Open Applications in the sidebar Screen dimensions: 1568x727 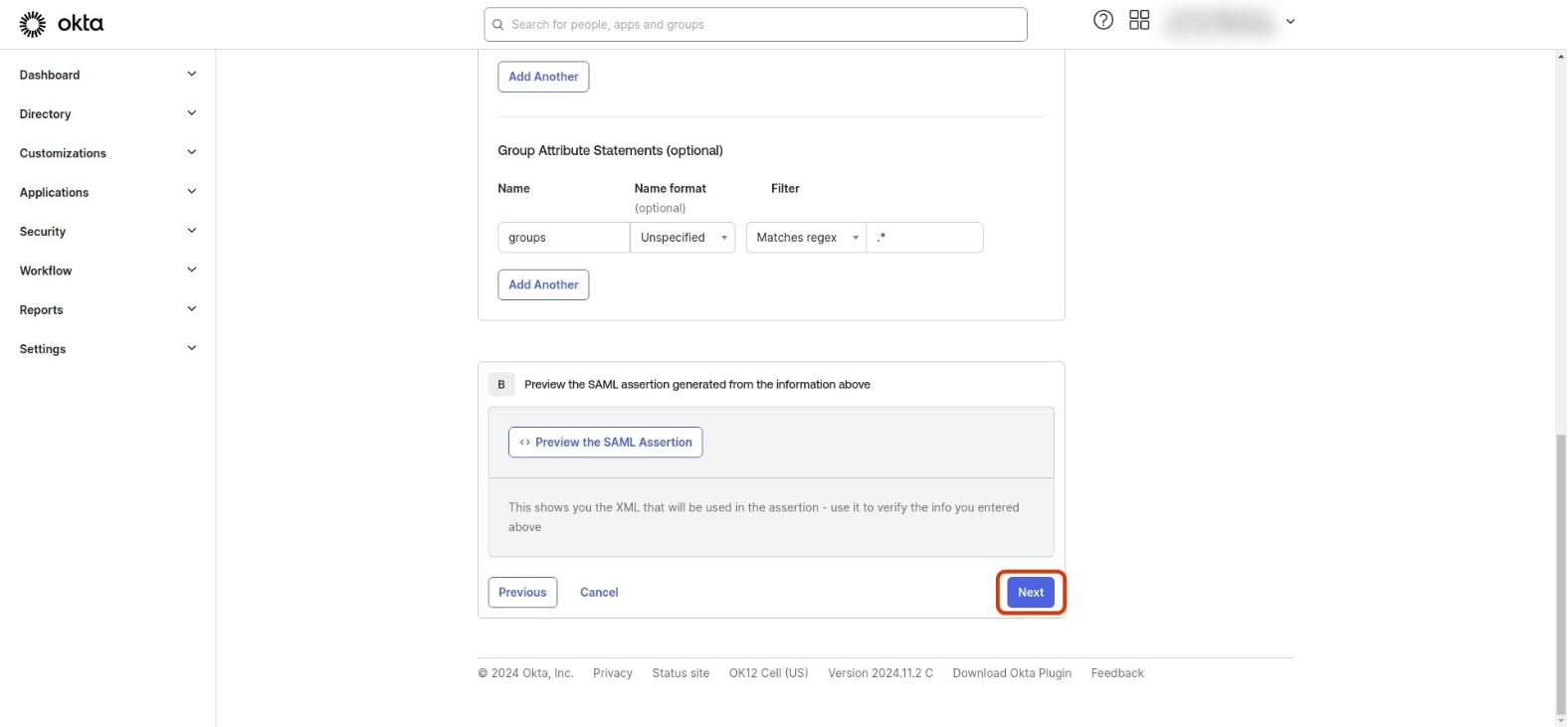point(55,192)
